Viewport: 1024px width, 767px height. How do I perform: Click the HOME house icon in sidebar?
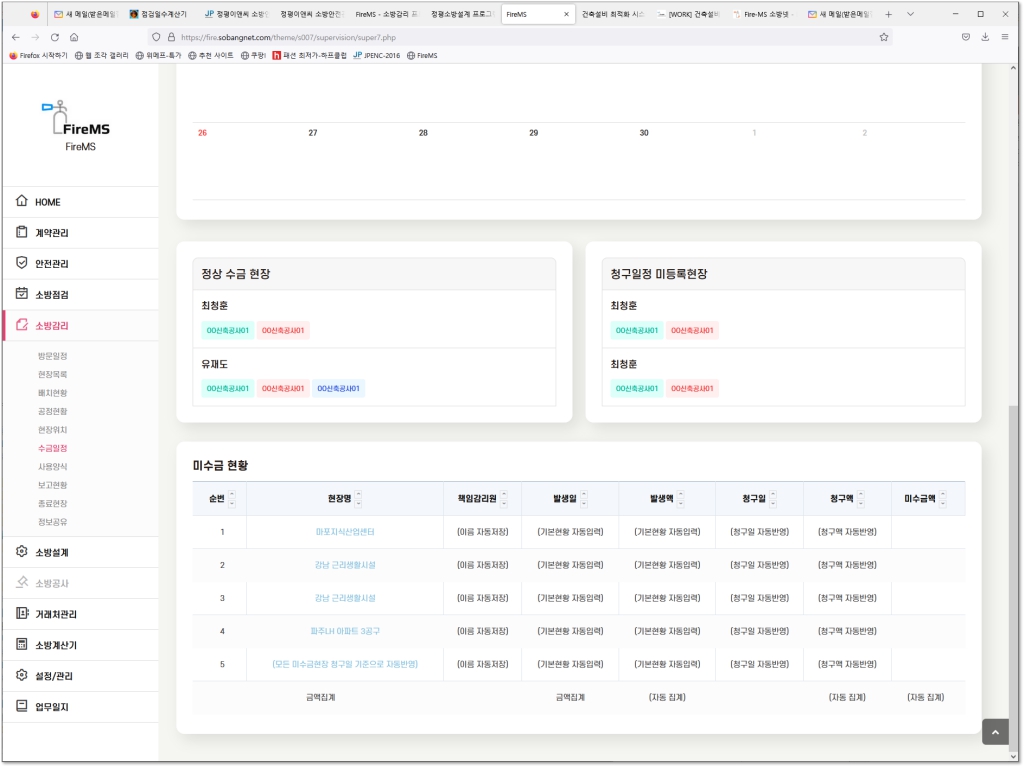click(x=22, y=202)
